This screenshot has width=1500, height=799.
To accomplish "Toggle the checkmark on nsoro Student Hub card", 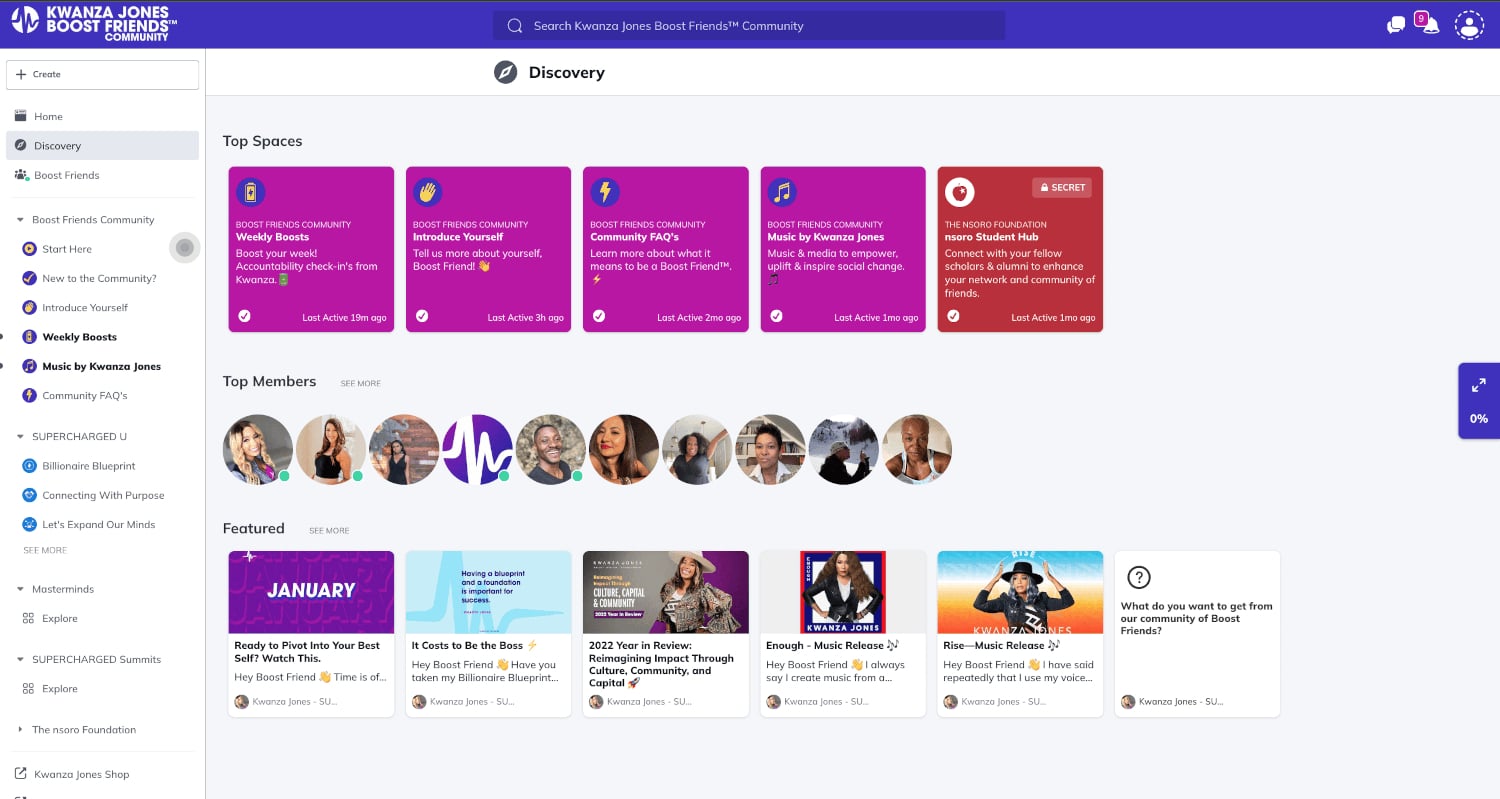I will pyautogui.click(x=953, y=316).
